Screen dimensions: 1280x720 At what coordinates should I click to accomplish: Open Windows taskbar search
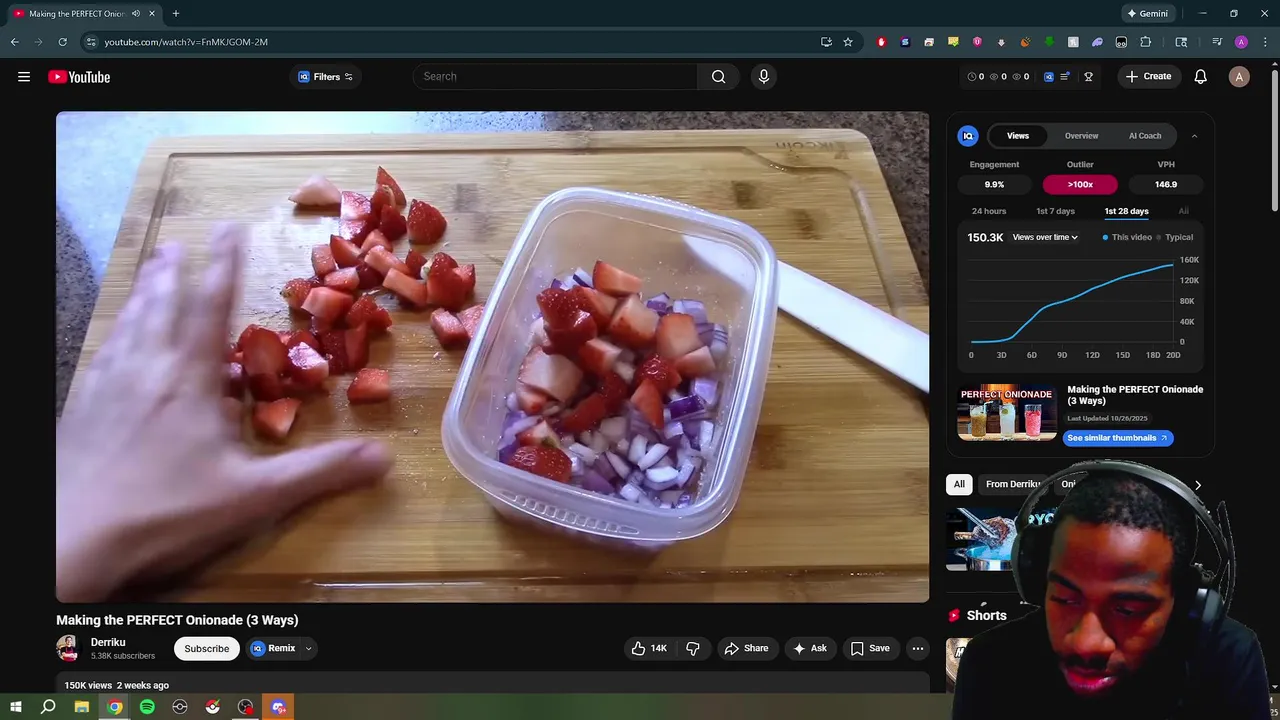coord(48,707)
